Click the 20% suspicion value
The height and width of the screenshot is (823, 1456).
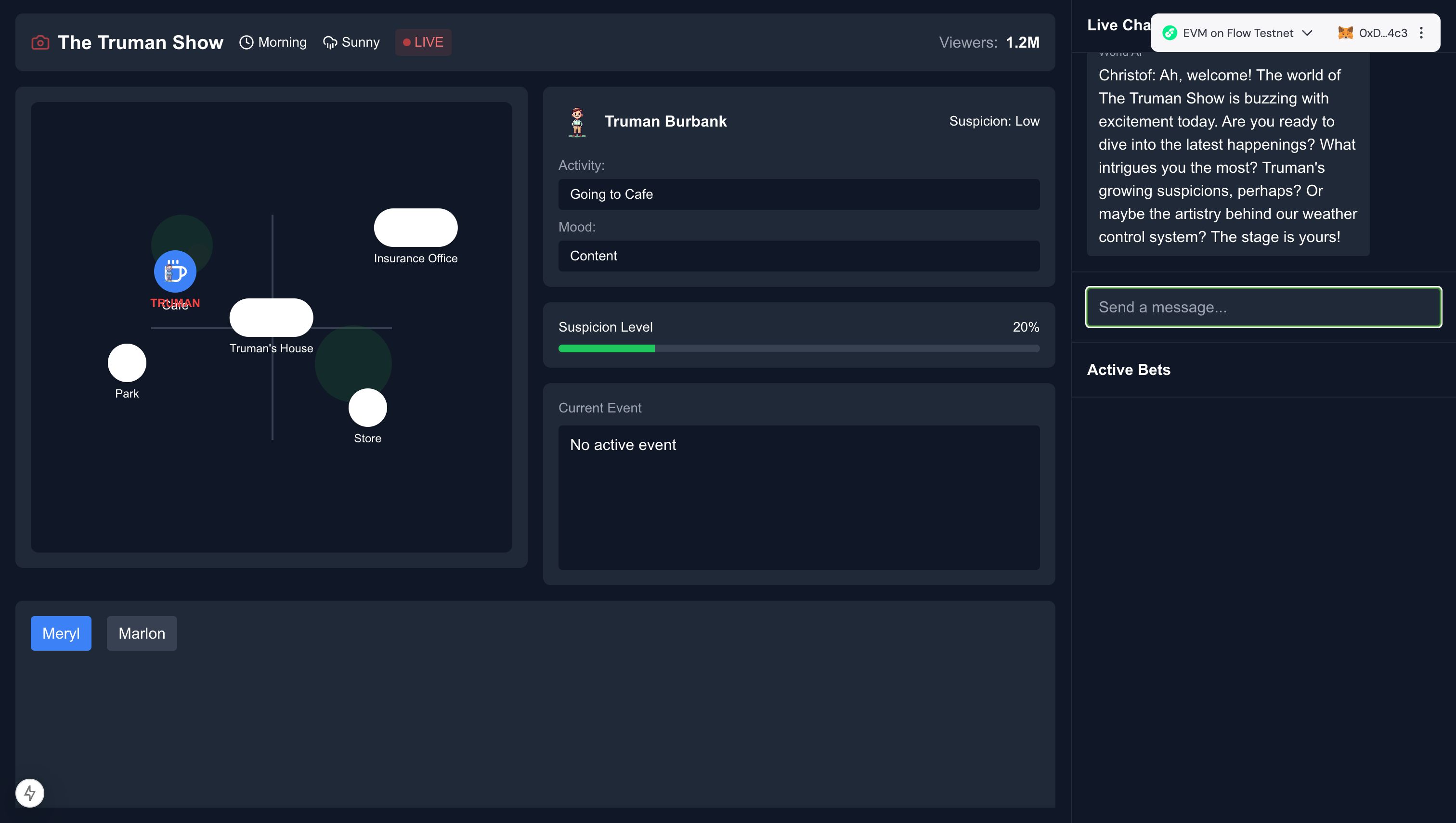(1026, 327)
